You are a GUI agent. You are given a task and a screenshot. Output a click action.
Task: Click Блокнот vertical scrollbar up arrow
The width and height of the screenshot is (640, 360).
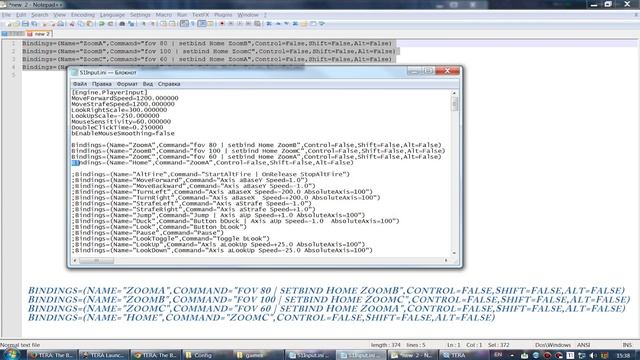click(x=454, y=93)
